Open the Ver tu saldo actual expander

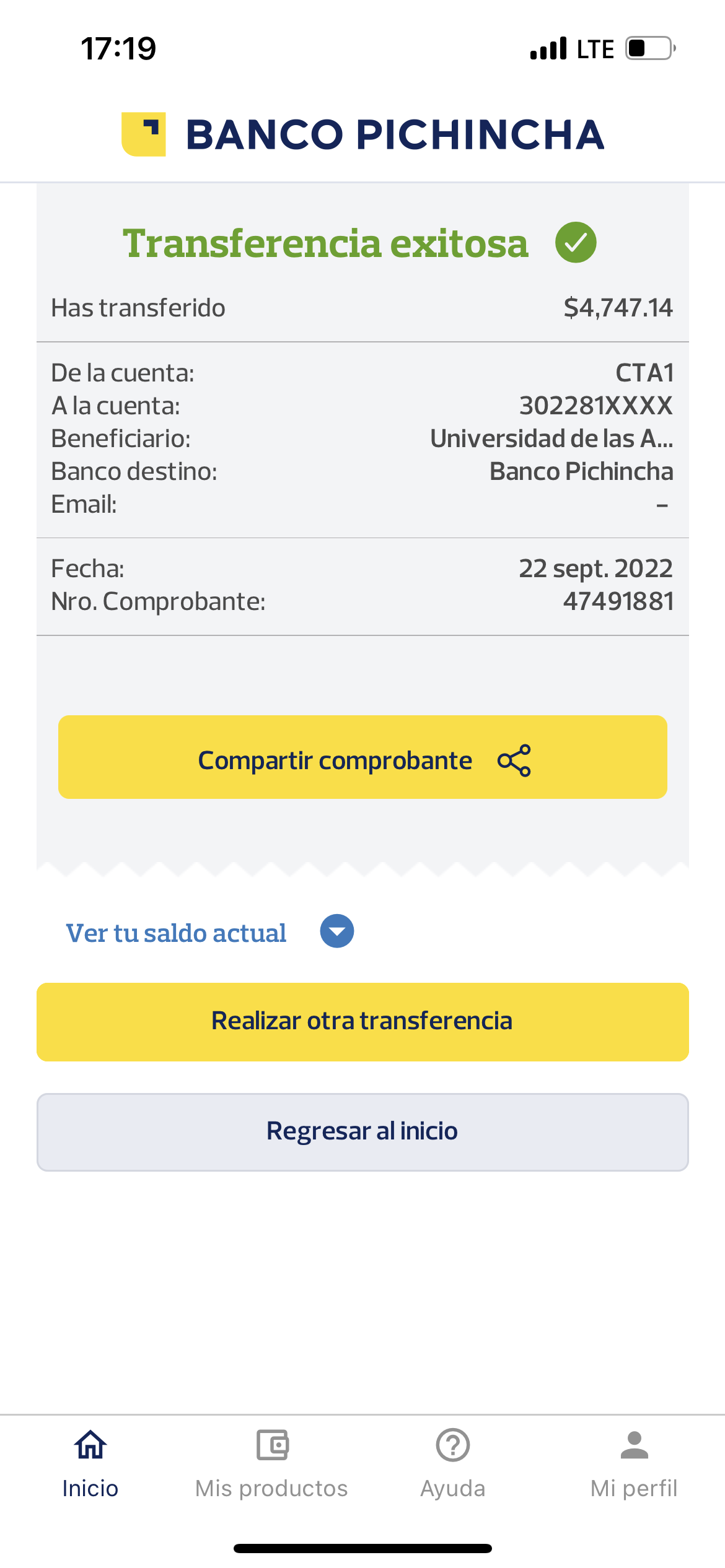pos(177,933)
